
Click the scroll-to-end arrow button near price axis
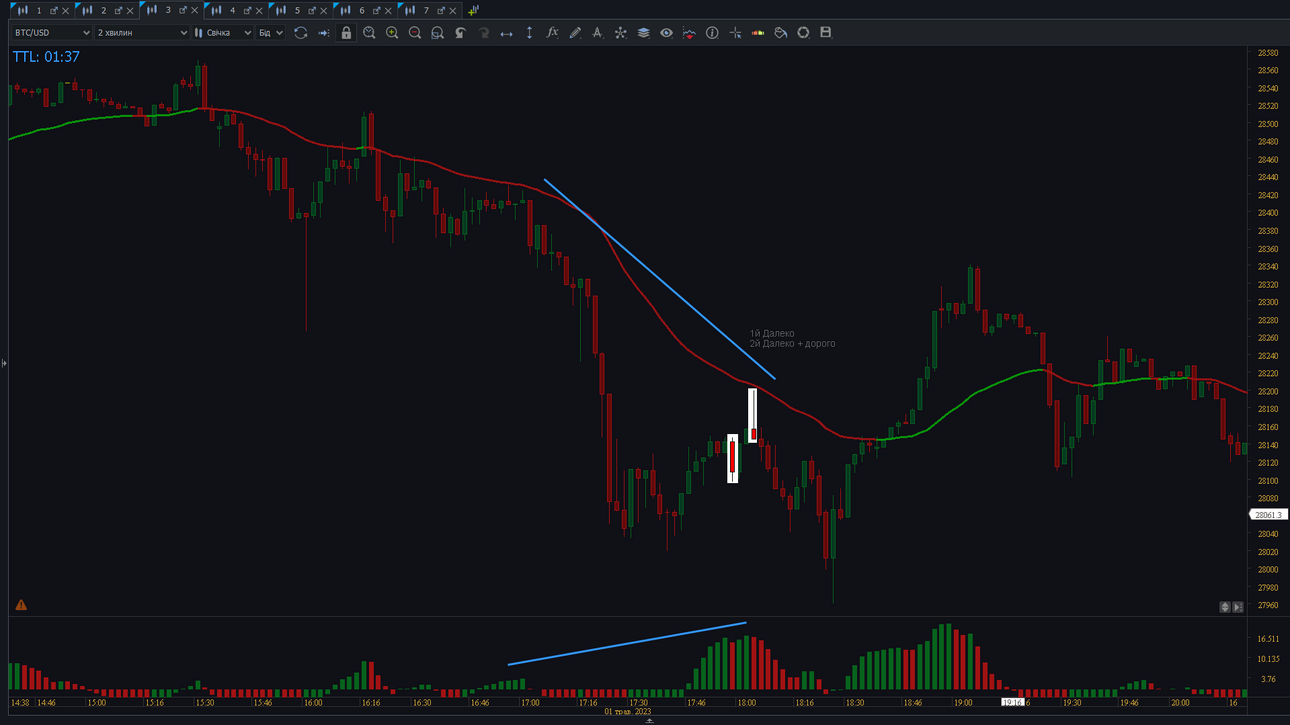pyautogui.click(x=1238, y=607)
